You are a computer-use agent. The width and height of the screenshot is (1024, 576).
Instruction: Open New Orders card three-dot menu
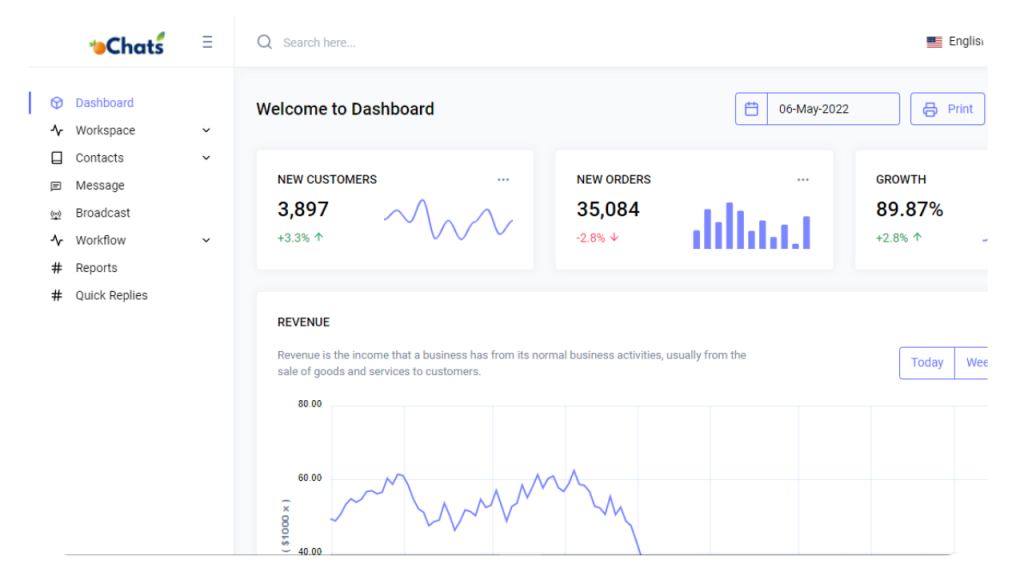[803, 180]
